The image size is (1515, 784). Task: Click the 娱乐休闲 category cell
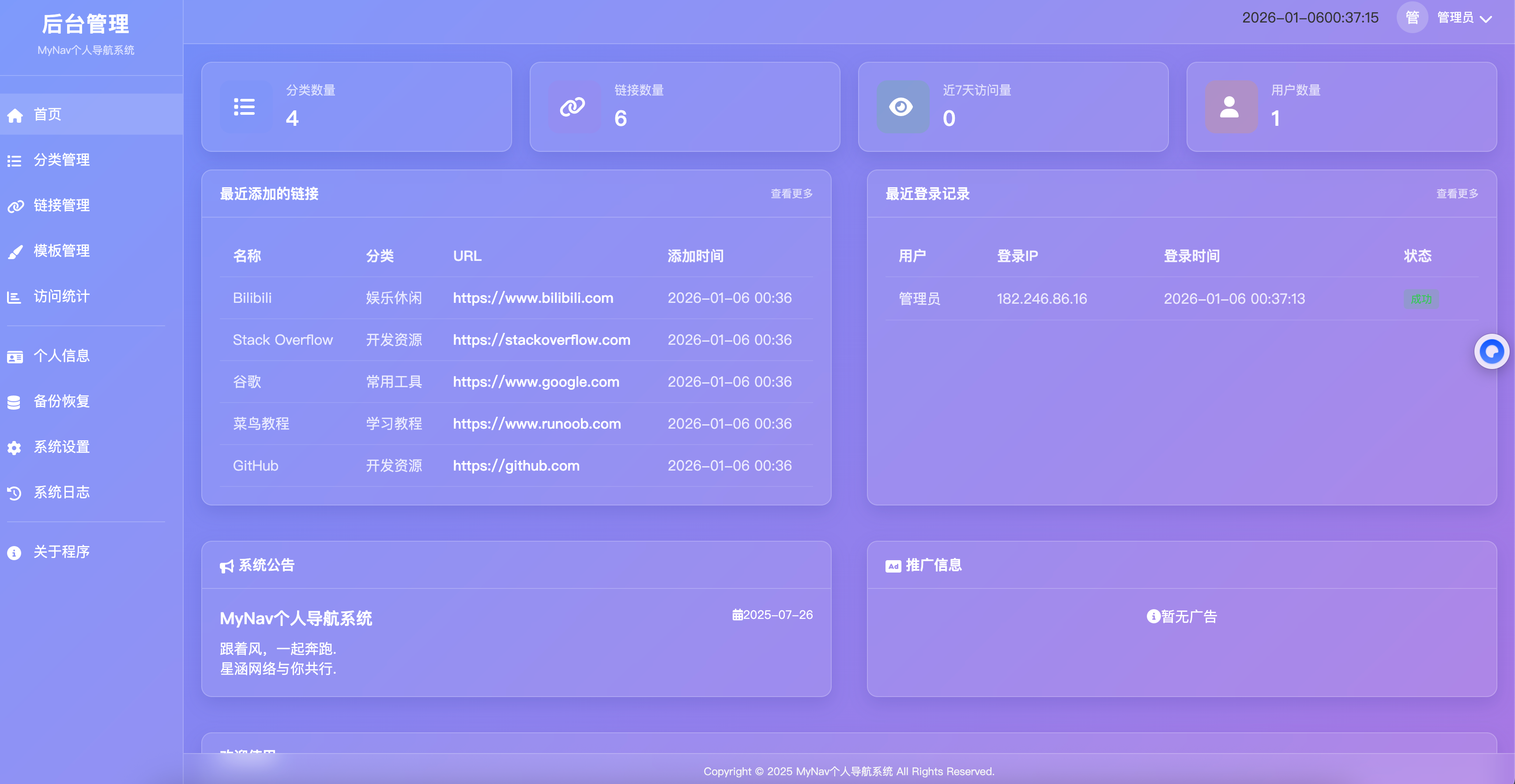(x=394, y=298)
